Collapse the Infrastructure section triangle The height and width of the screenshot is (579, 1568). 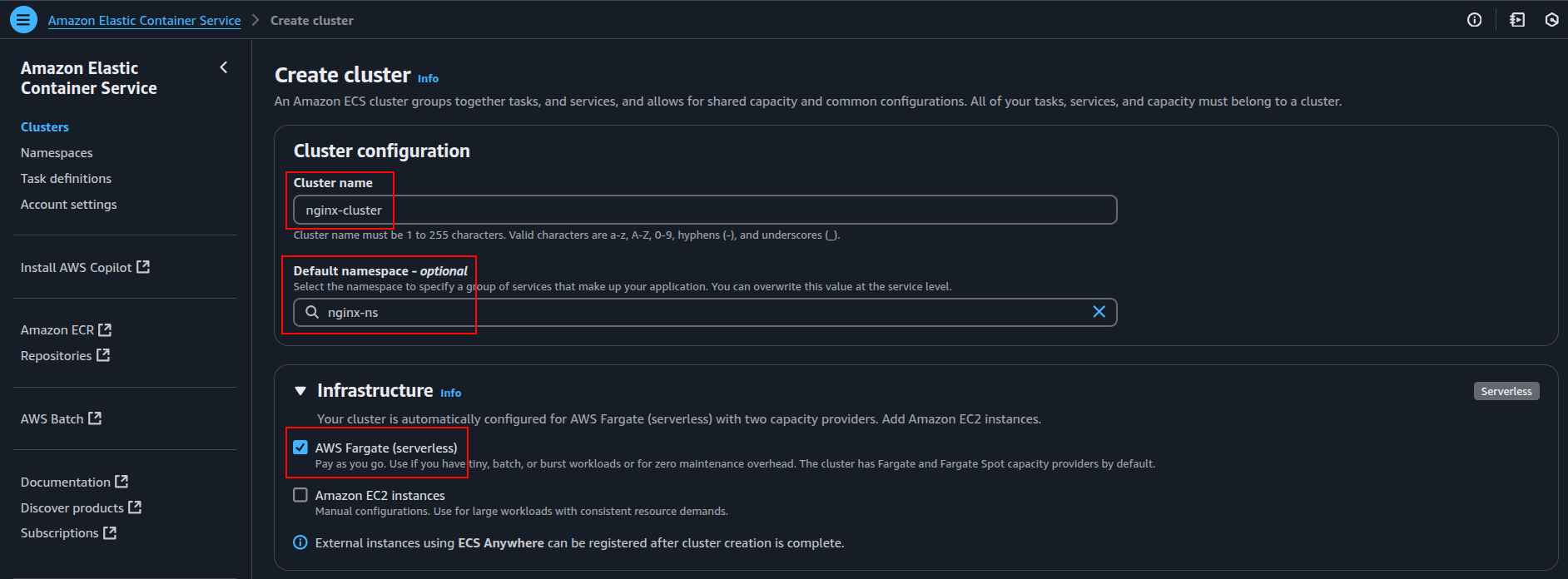pos(300,391)
